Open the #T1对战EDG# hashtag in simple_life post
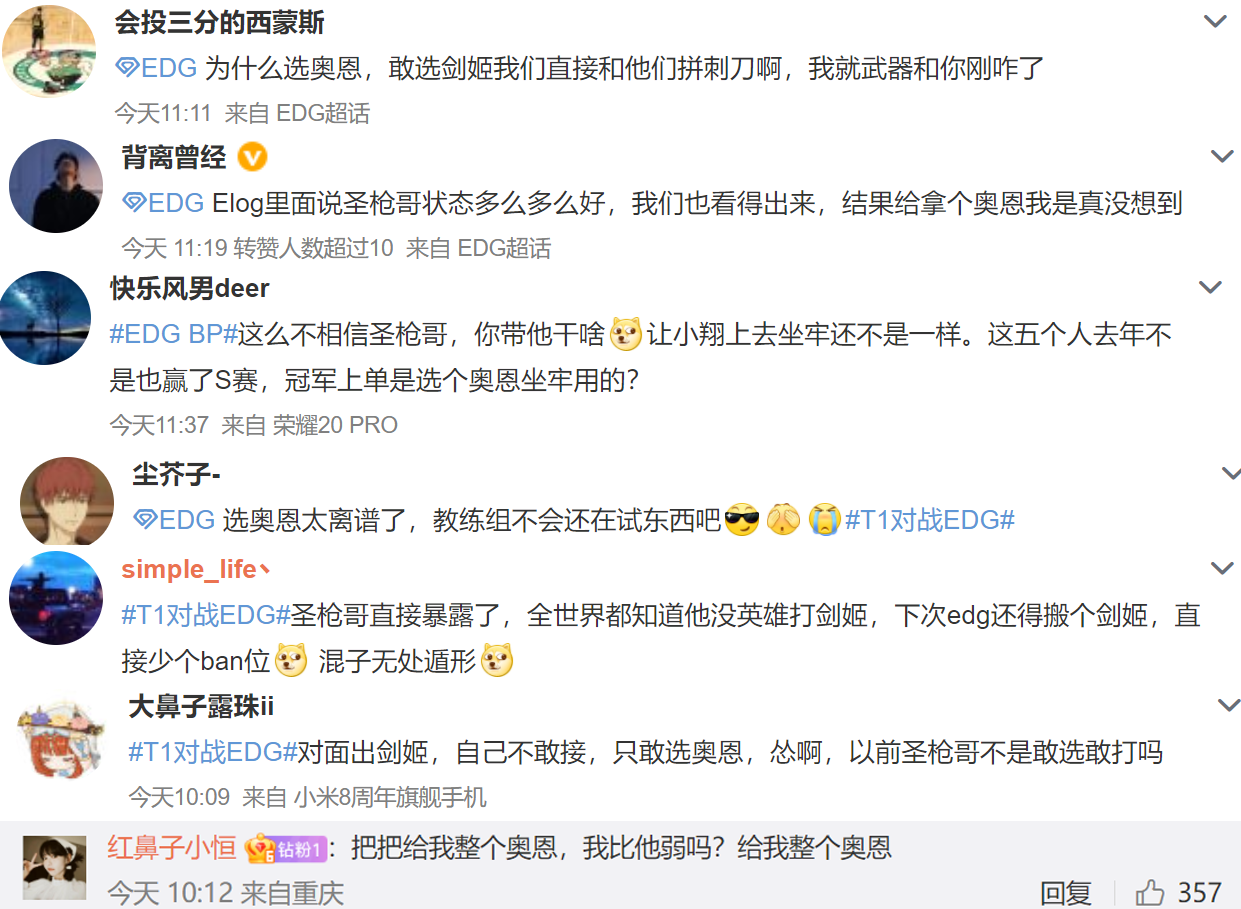The width and height of the screenshot is (1241, 909). pos(205,615)
